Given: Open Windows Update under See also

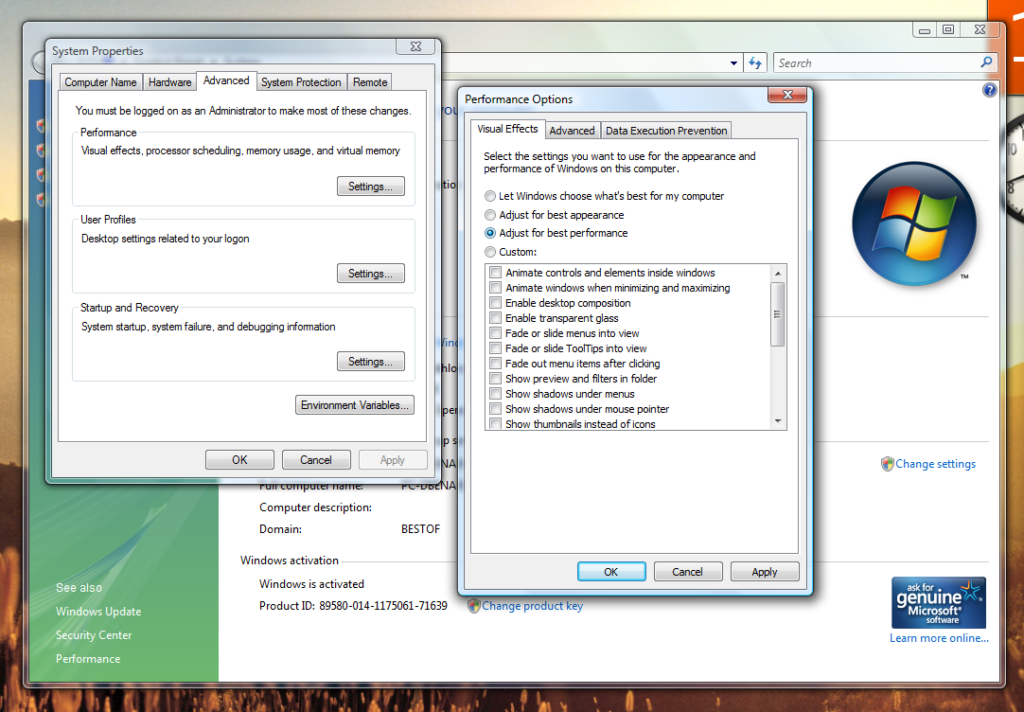Looking at the screenshot, I should coord(99,611).
